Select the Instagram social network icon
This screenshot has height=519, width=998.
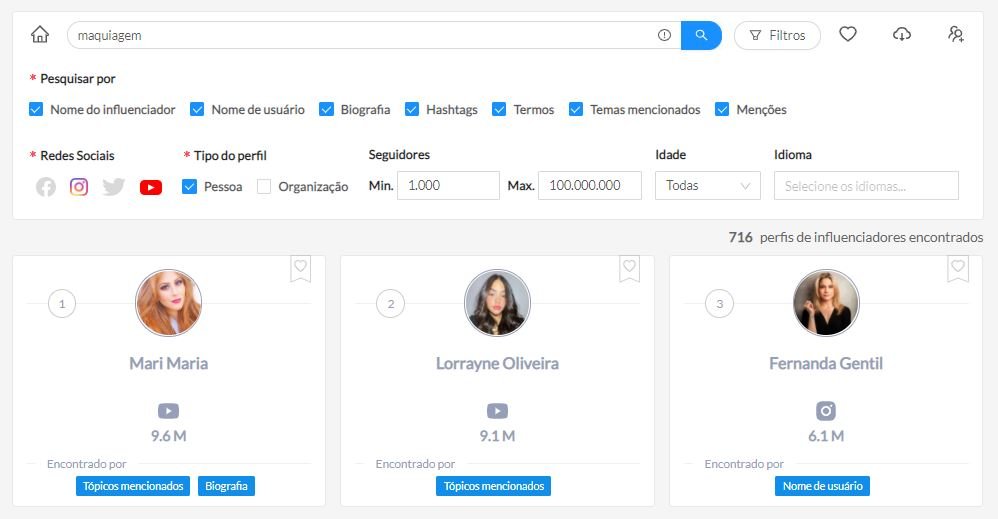coord(79,187)
